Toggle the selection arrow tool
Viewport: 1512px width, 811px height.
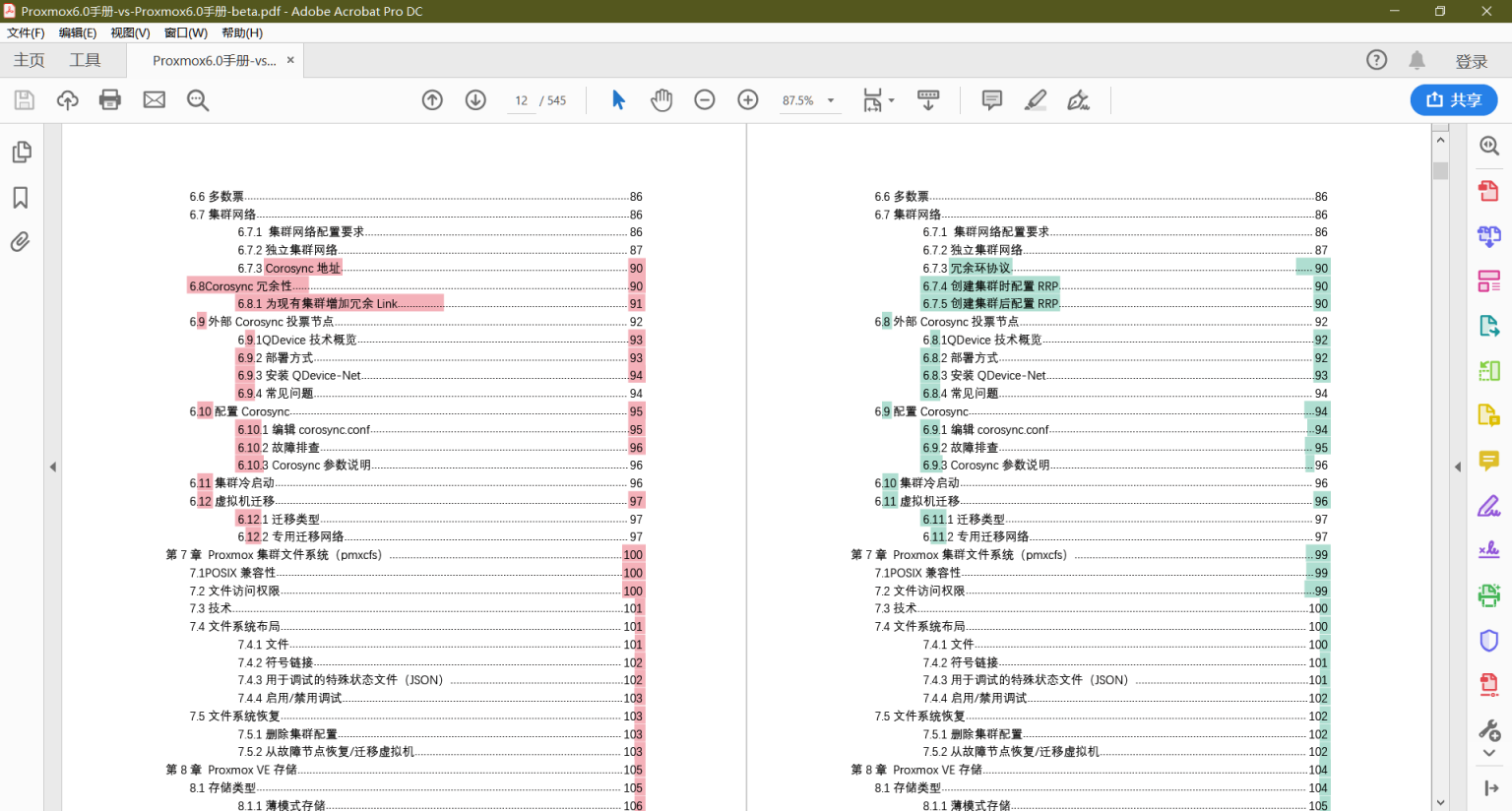point(618,99)
